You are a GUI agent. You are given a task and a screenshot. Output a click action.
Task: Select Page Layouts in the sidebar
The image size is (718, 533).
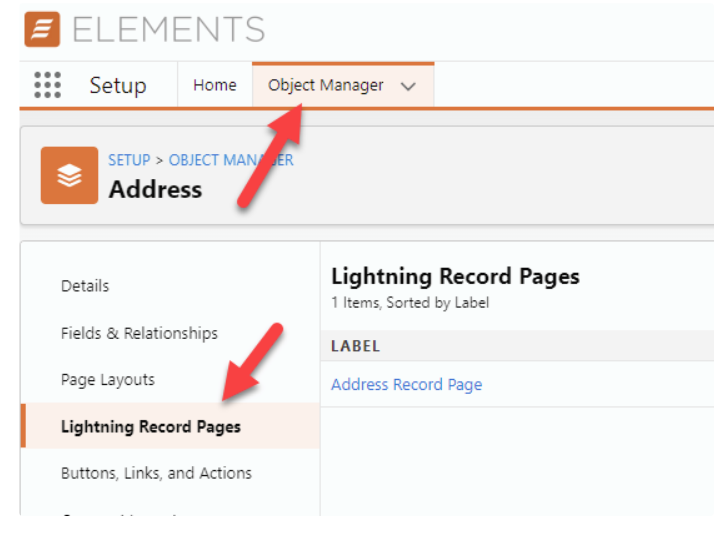click(108, 380)
